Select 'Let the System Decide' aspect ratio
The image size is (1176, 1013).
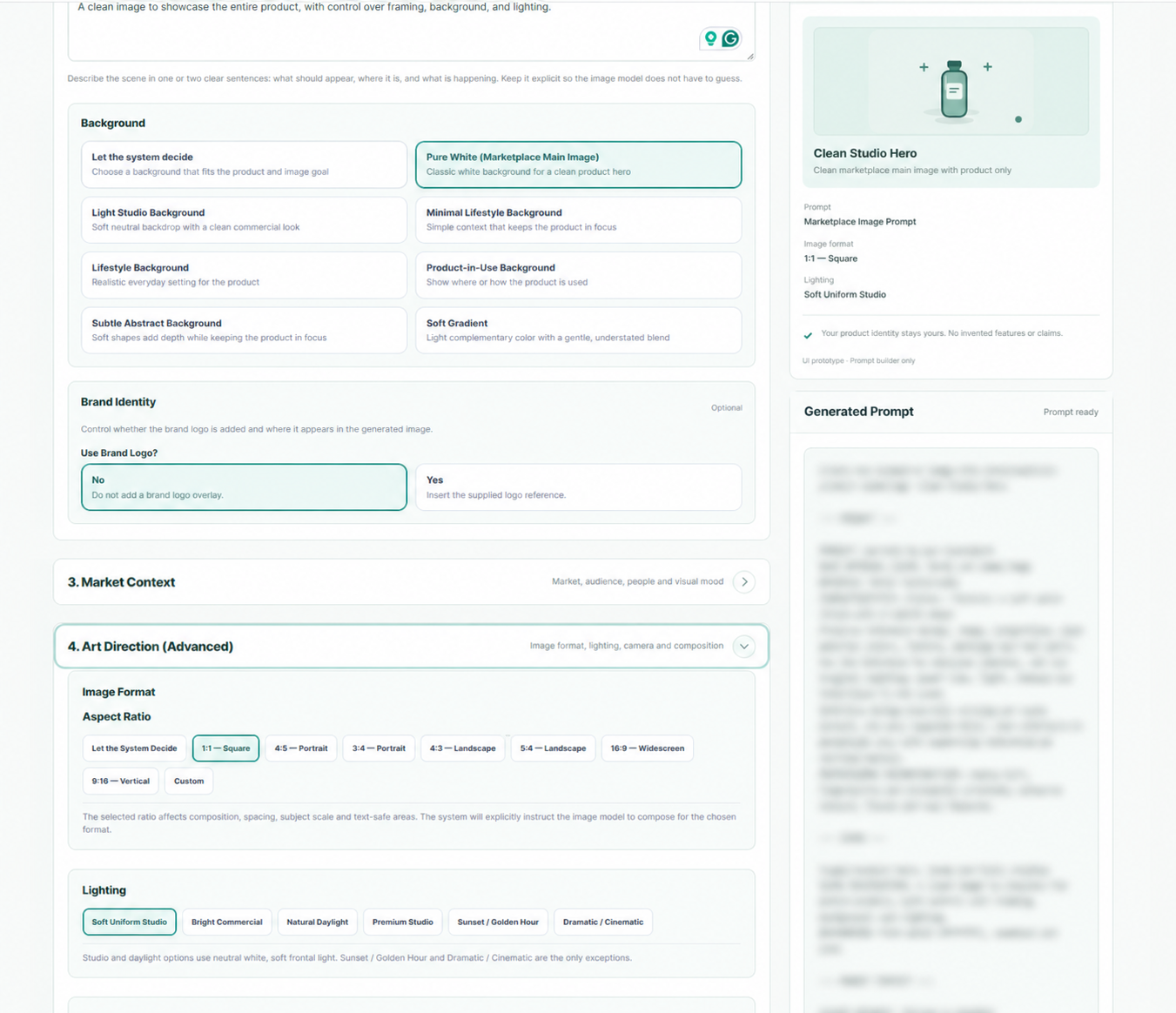pos(134,748)
